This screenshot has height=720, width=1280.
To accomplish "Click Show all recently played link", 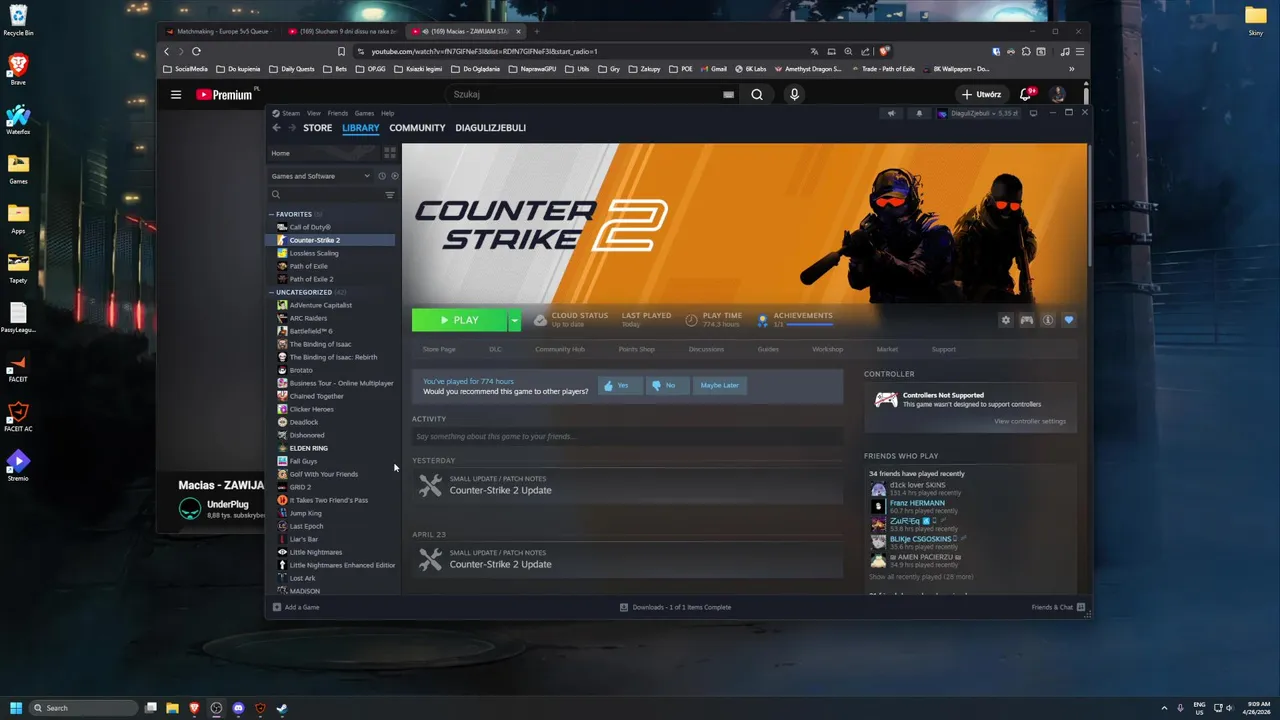I will pos(921,577).
